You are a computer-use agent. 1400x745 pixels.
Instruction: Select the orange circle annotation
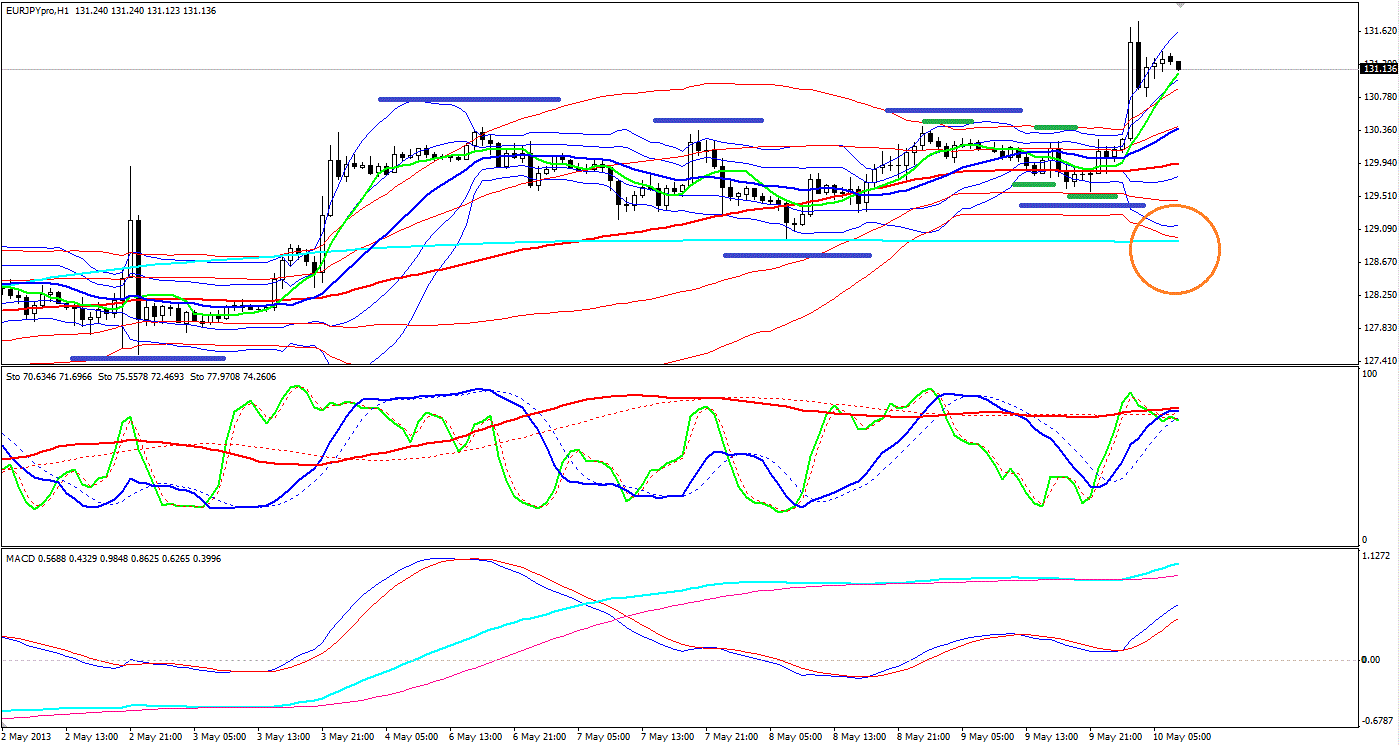coord(1175,249)
